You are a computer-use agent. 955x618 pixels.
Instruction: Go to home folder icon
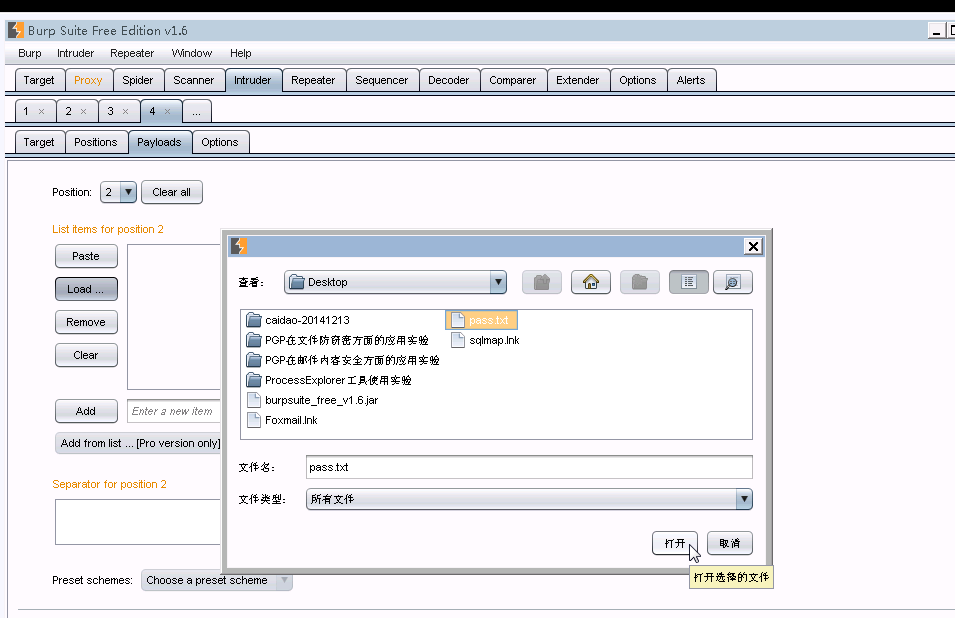click(x=590, y=282)
